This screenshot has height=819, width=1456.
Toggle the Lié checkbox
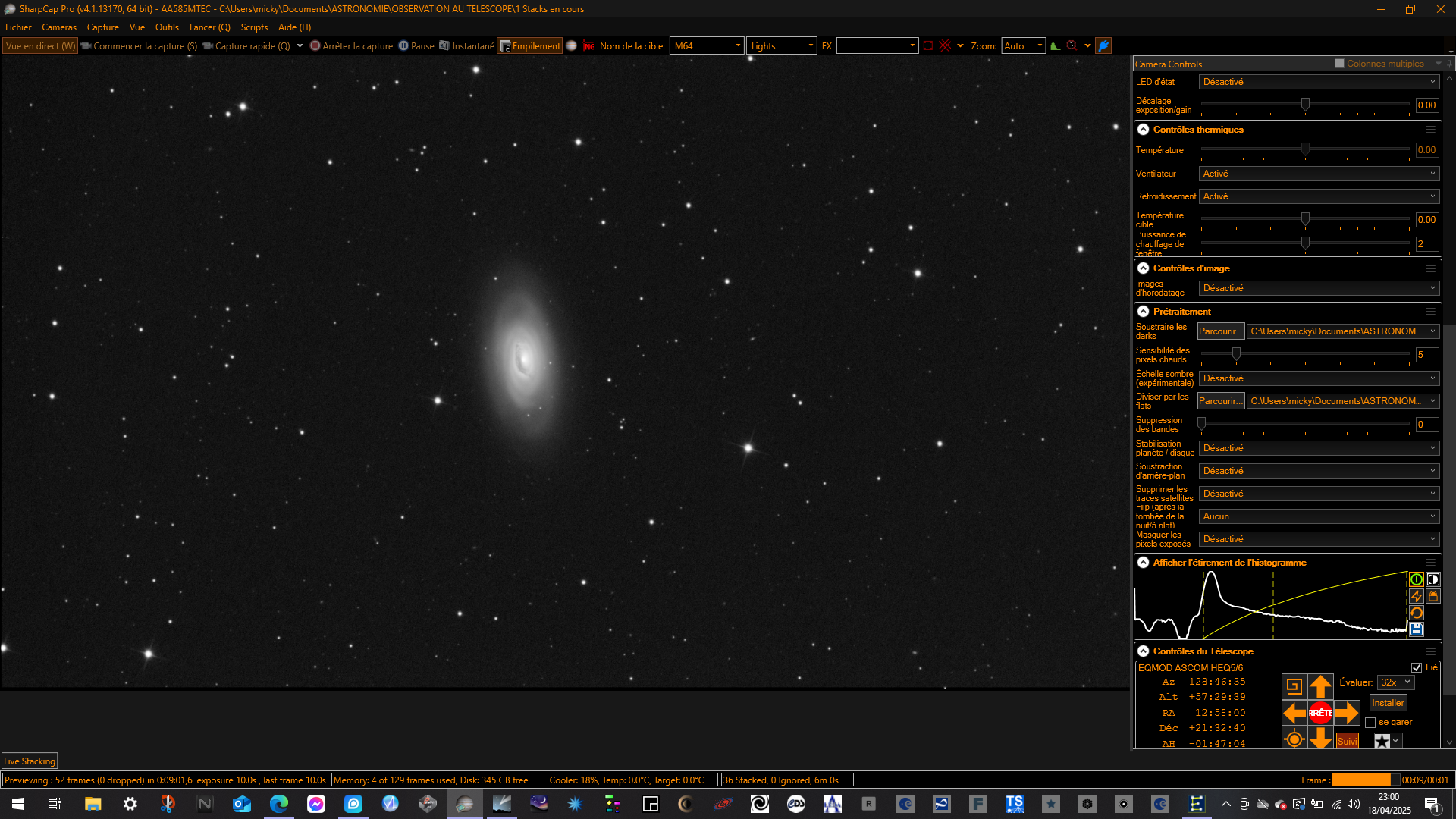pos(1416,668)
